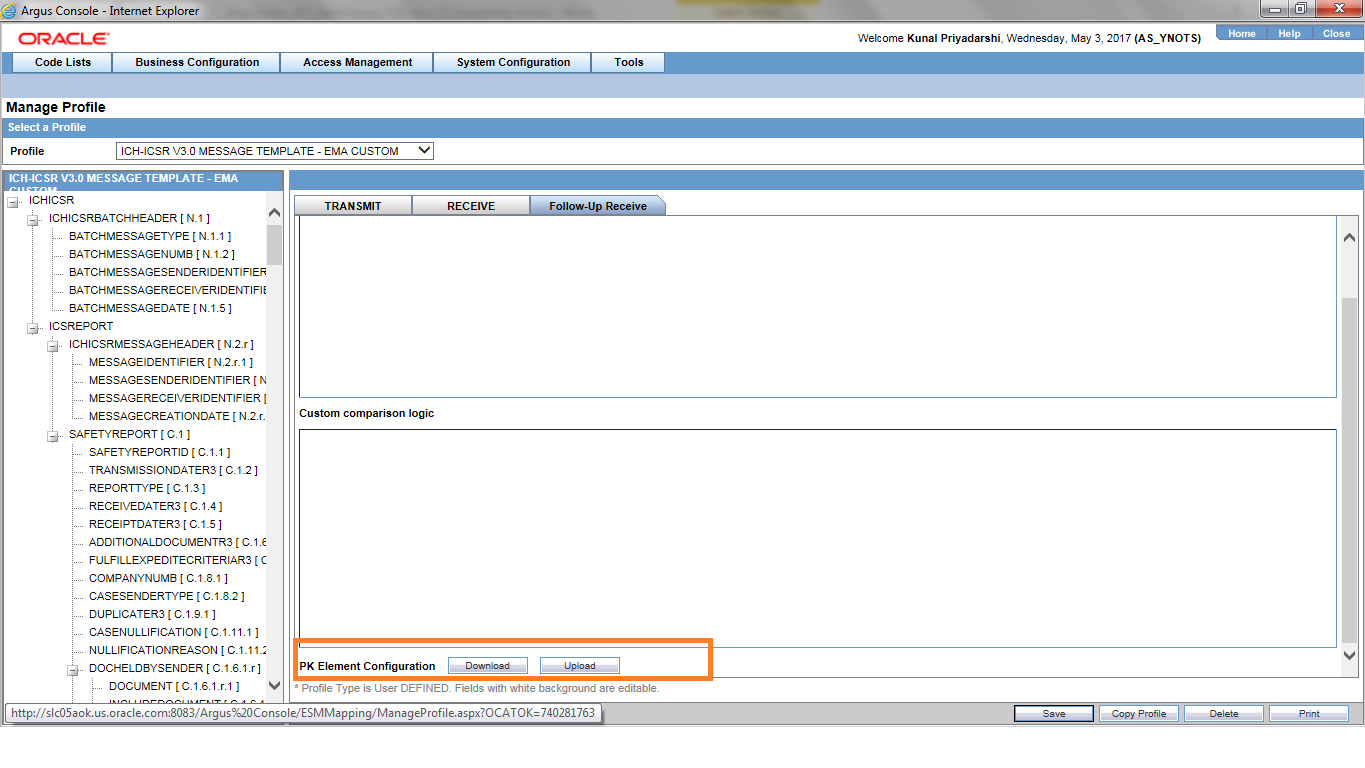
Task: Select ADDITIONALDOCUMENTR3 tree element
Action: 178,542
